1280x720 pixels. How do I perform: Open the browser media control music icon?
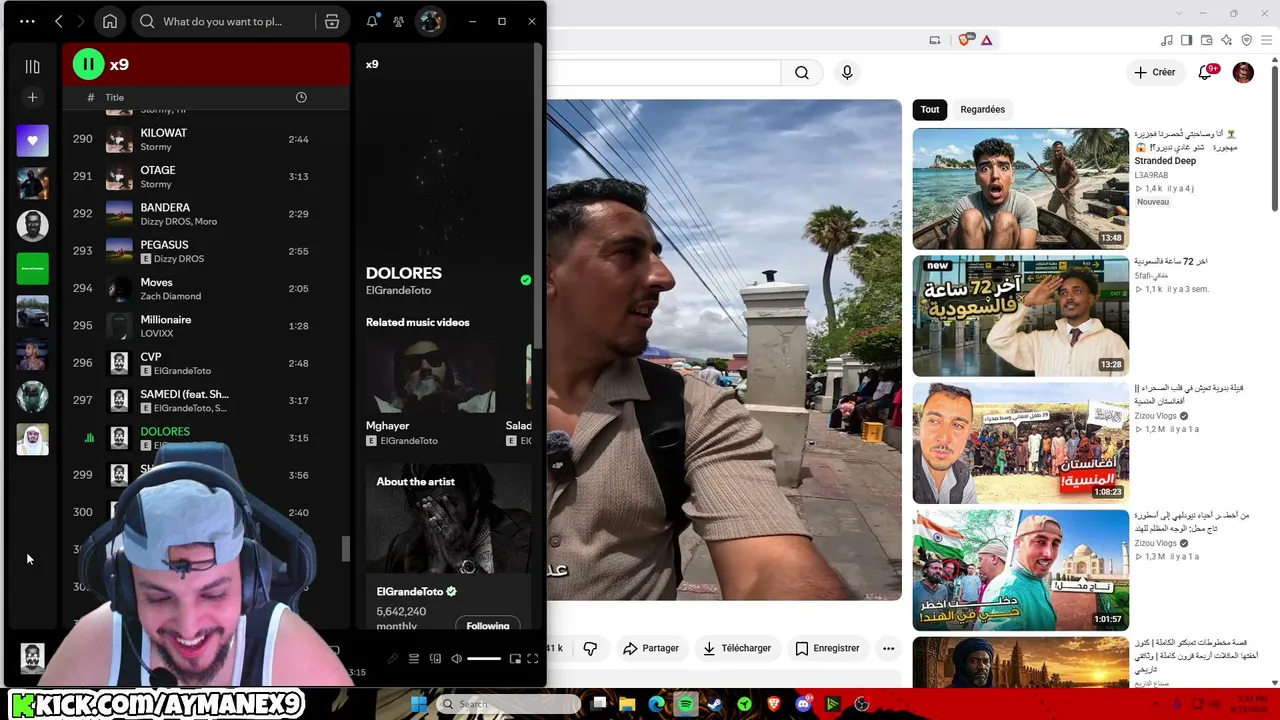(x=1166, y=40)
